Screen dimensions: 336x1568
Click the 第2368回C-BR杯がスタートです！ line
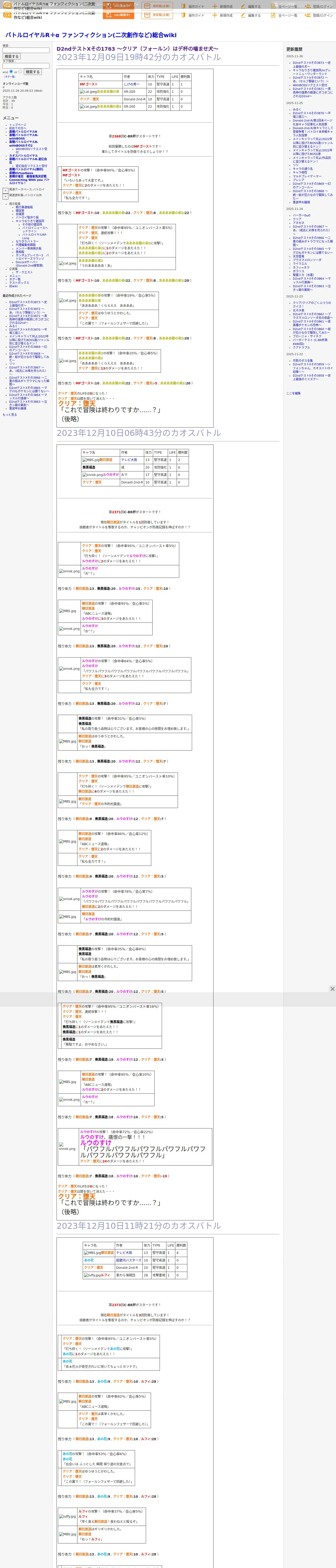click(x=135, y=136)
